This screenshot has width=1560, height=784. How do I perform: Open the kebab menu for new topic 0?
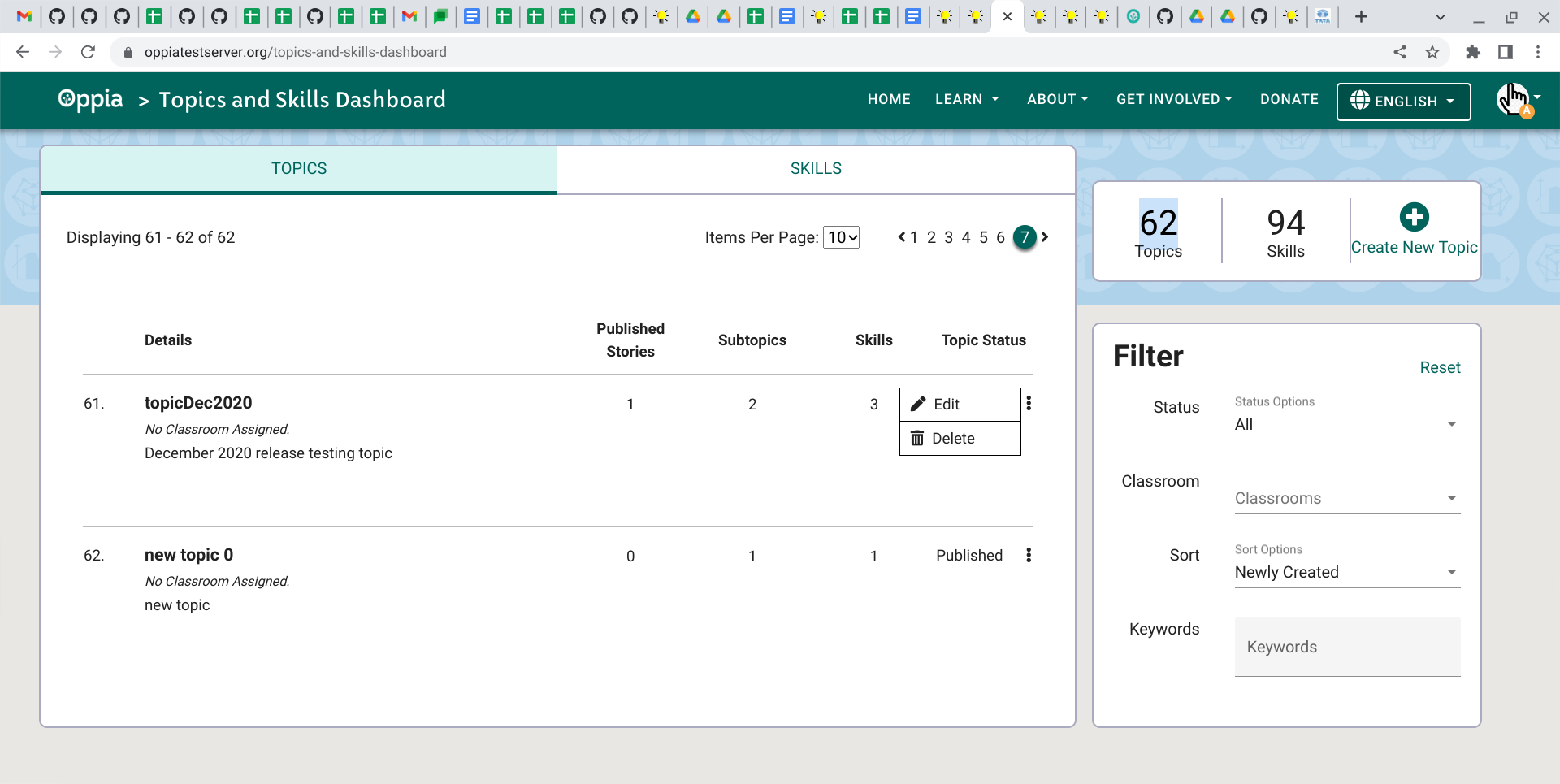click(x=1028, y=555)
